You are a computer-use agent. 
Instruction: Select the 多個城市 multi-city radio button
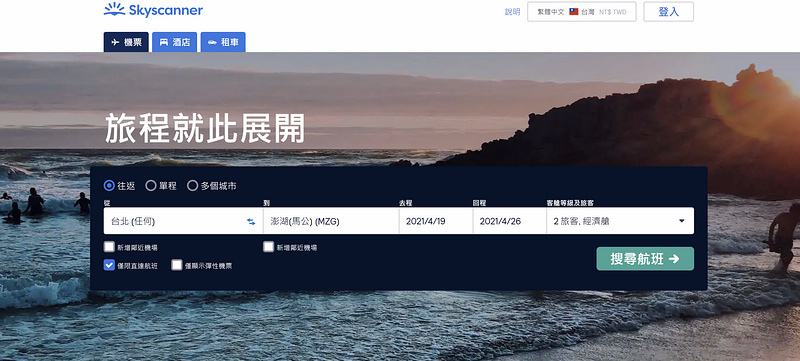point(192,186)
